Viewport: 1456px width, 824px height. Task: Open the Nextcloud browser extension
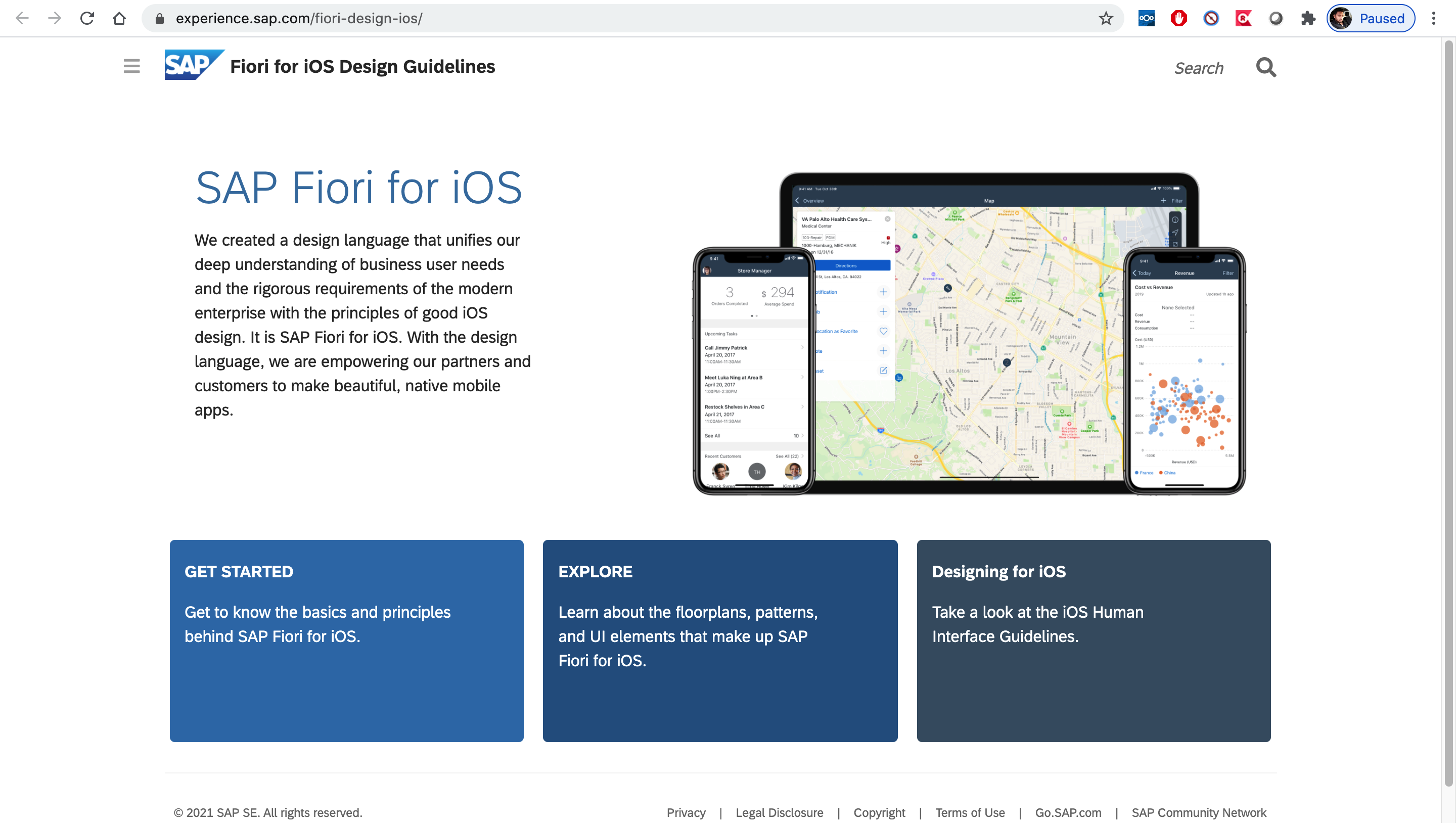coord(1146,18)
